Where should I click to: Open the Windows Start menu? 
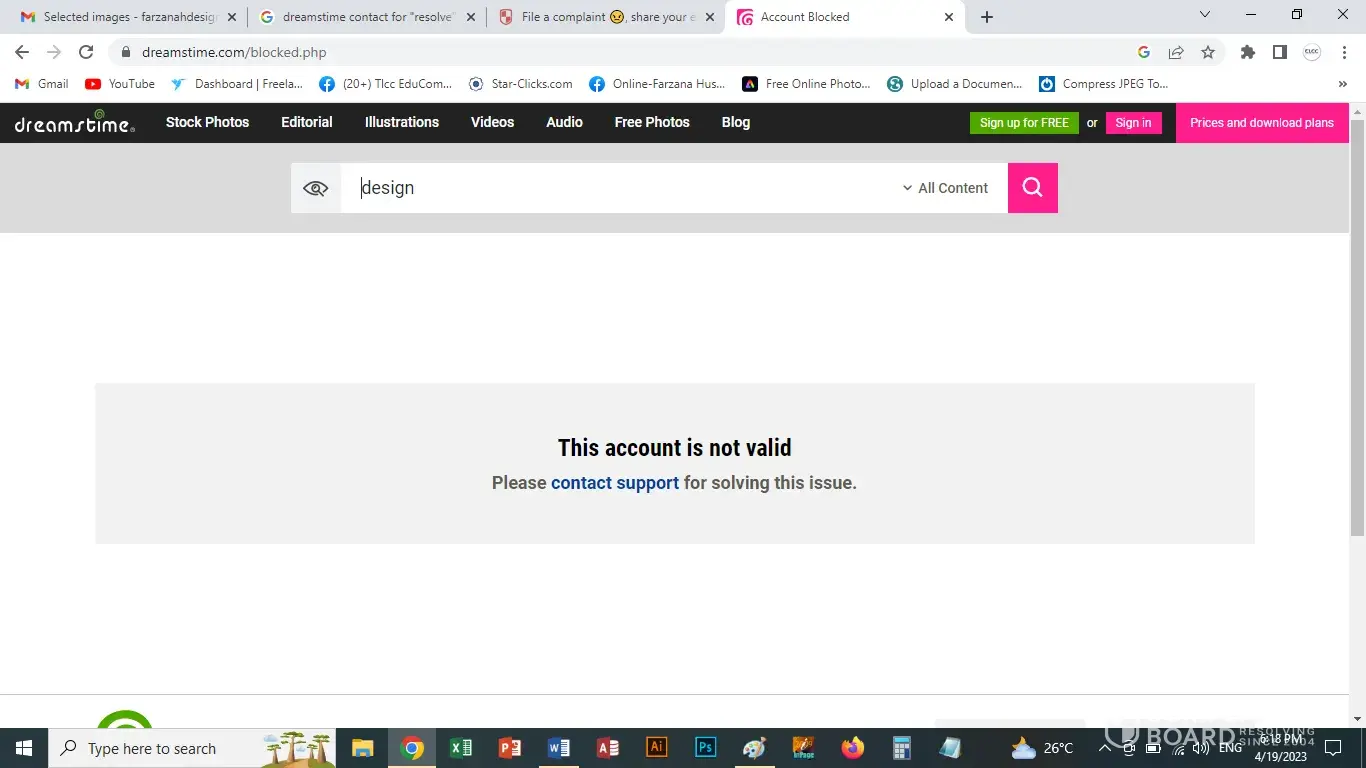pyautogui.click(x=24, y=748)
